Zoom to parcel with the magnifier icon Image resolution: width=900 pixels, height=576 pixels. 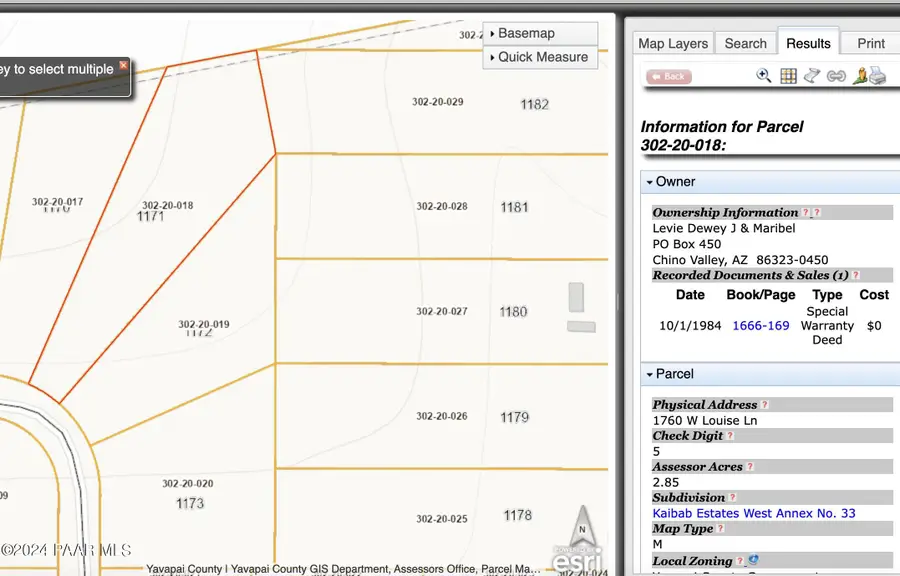point(763,75)
